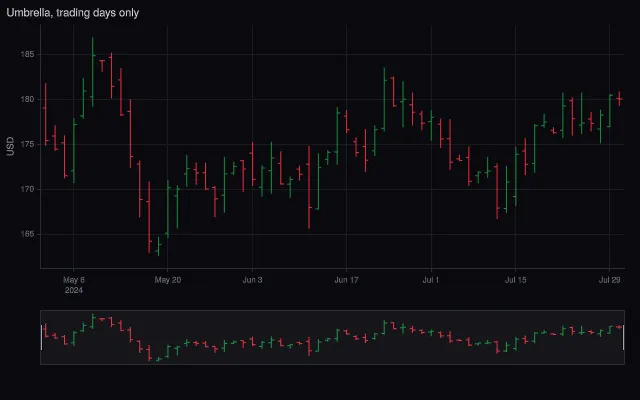Click the USD y-axis label
Screen dimensions: 640x400
pyautogui.click(x=10, y=146)
